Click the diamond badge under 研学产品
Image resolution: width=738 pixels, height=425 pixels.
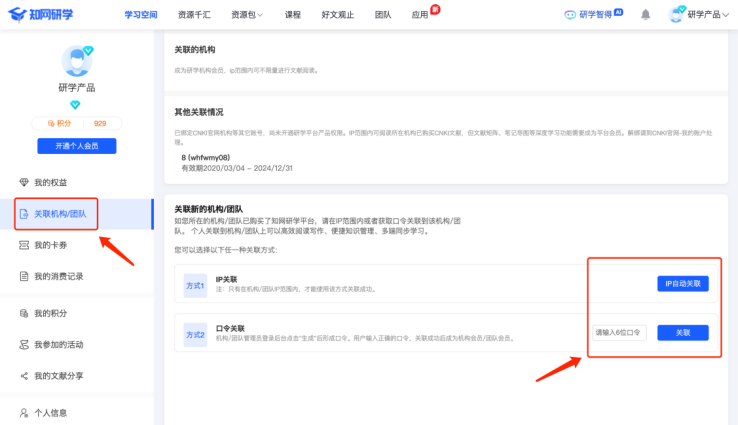pyautogui.click(x=76, y=105)
